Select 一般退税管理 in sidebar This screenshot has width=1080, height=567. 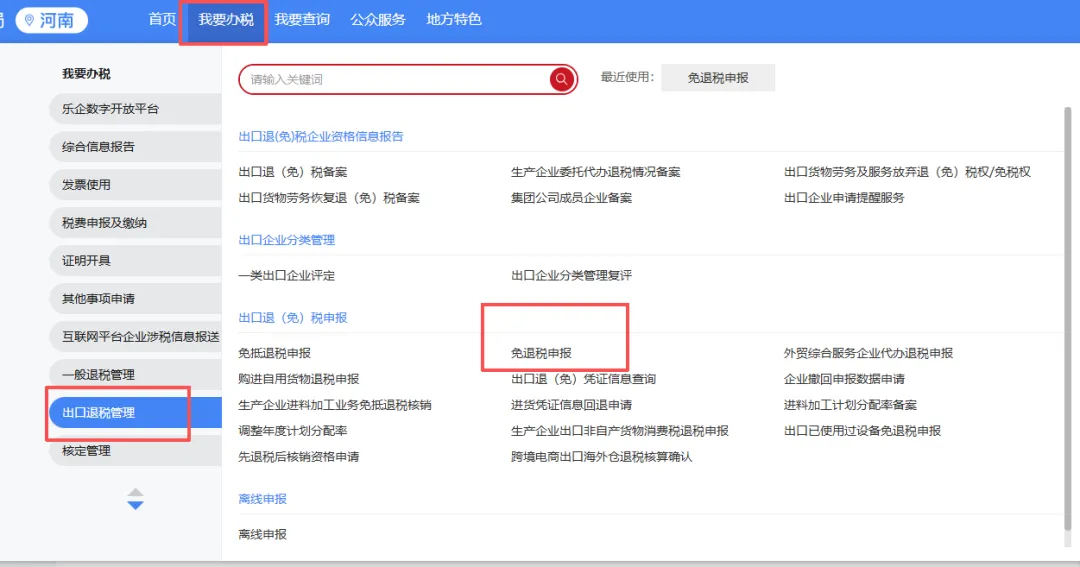pos(136,375)
